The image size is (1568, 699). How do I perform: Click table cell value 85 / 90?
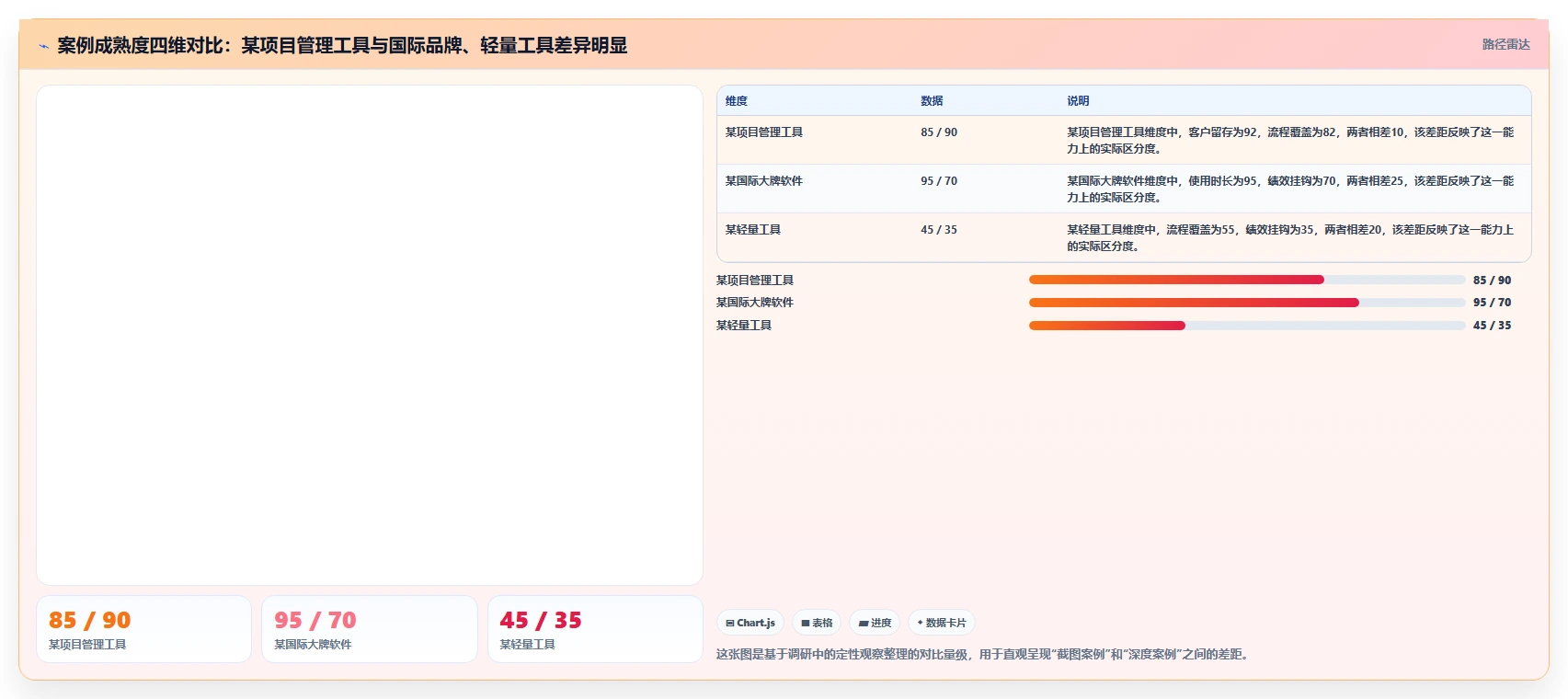click(939, 132)
